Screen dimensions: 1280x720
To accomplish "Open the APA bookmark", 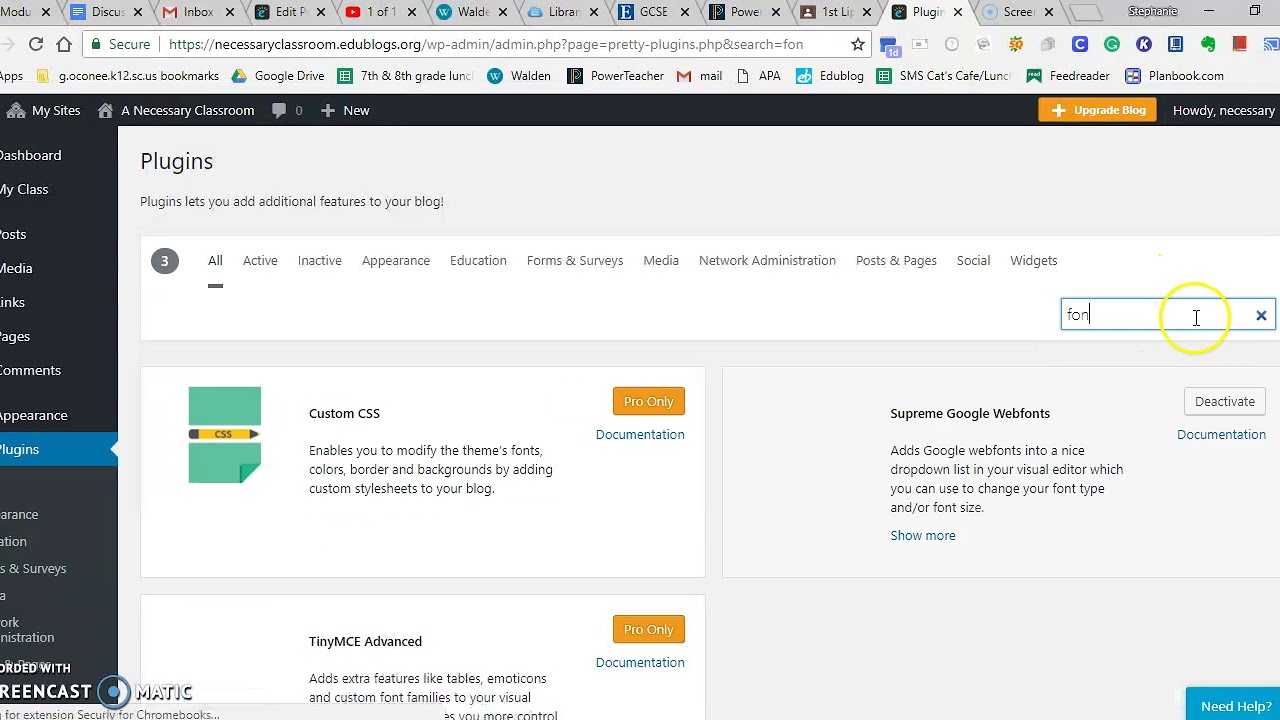I will pyautogui.click(x=758, y=76).
